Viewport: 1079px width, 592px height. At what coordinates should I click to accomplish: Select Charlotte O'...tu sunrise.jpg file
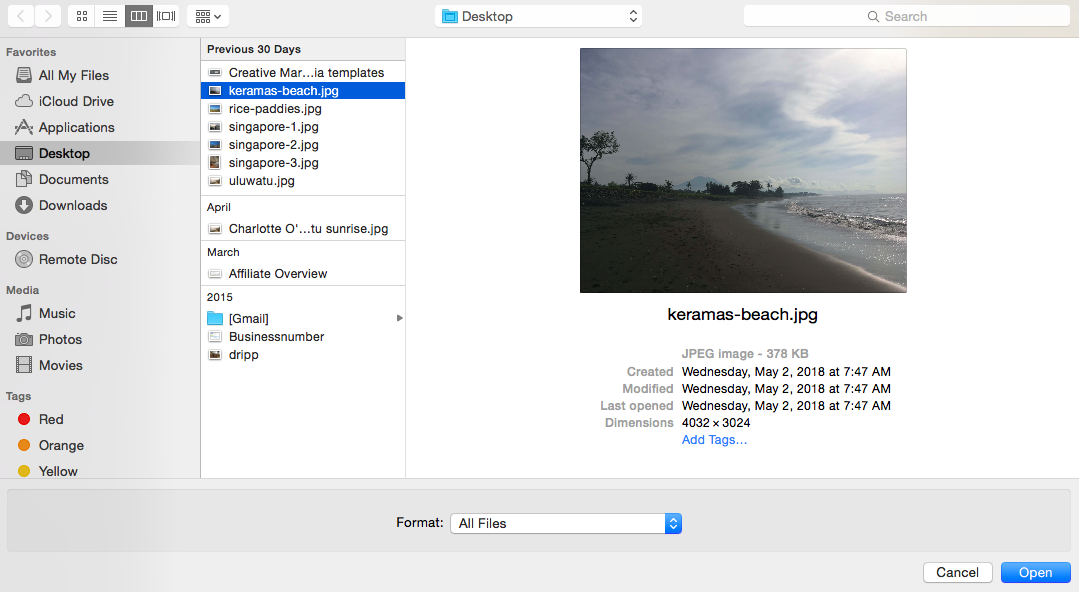tap(303, 229)
